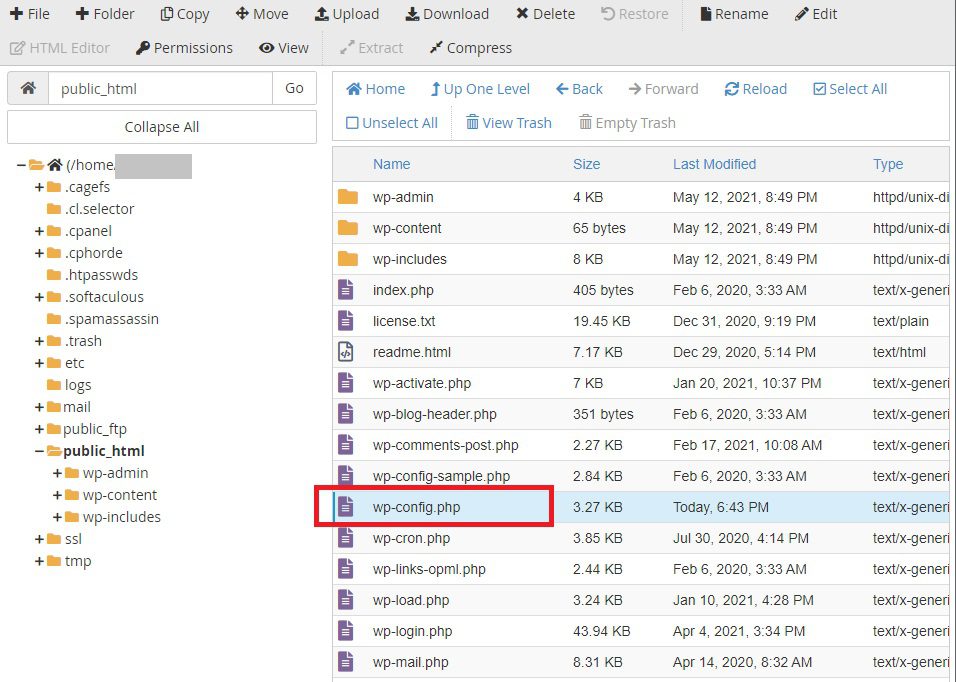The height and width of the screenshot is (682, 956).
Task: Click the Go button
Action: coord(294,88)
